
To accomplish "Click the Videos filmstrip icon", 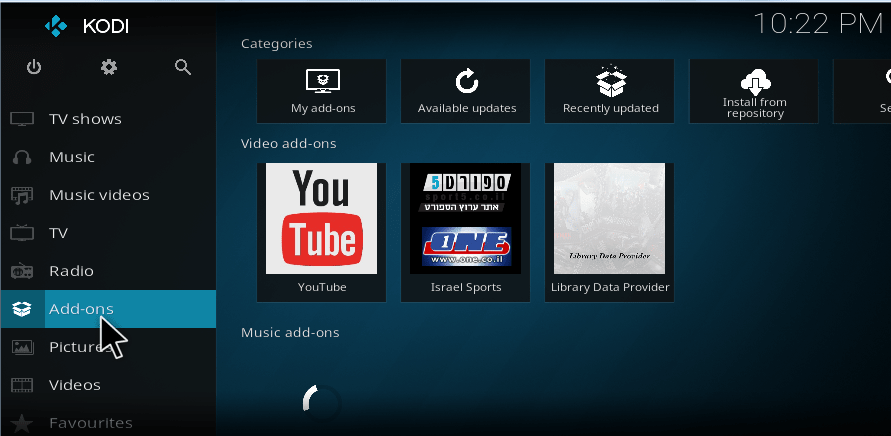I will (x=22, y=385).
